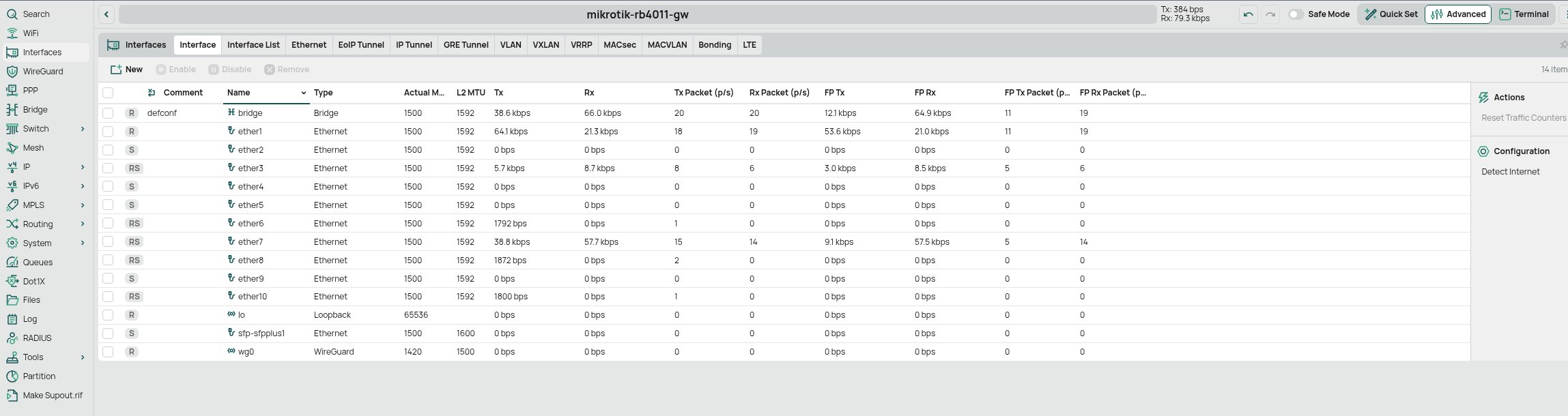
Task: Expand the Routing submenu
Action: [x=83, y=224]
